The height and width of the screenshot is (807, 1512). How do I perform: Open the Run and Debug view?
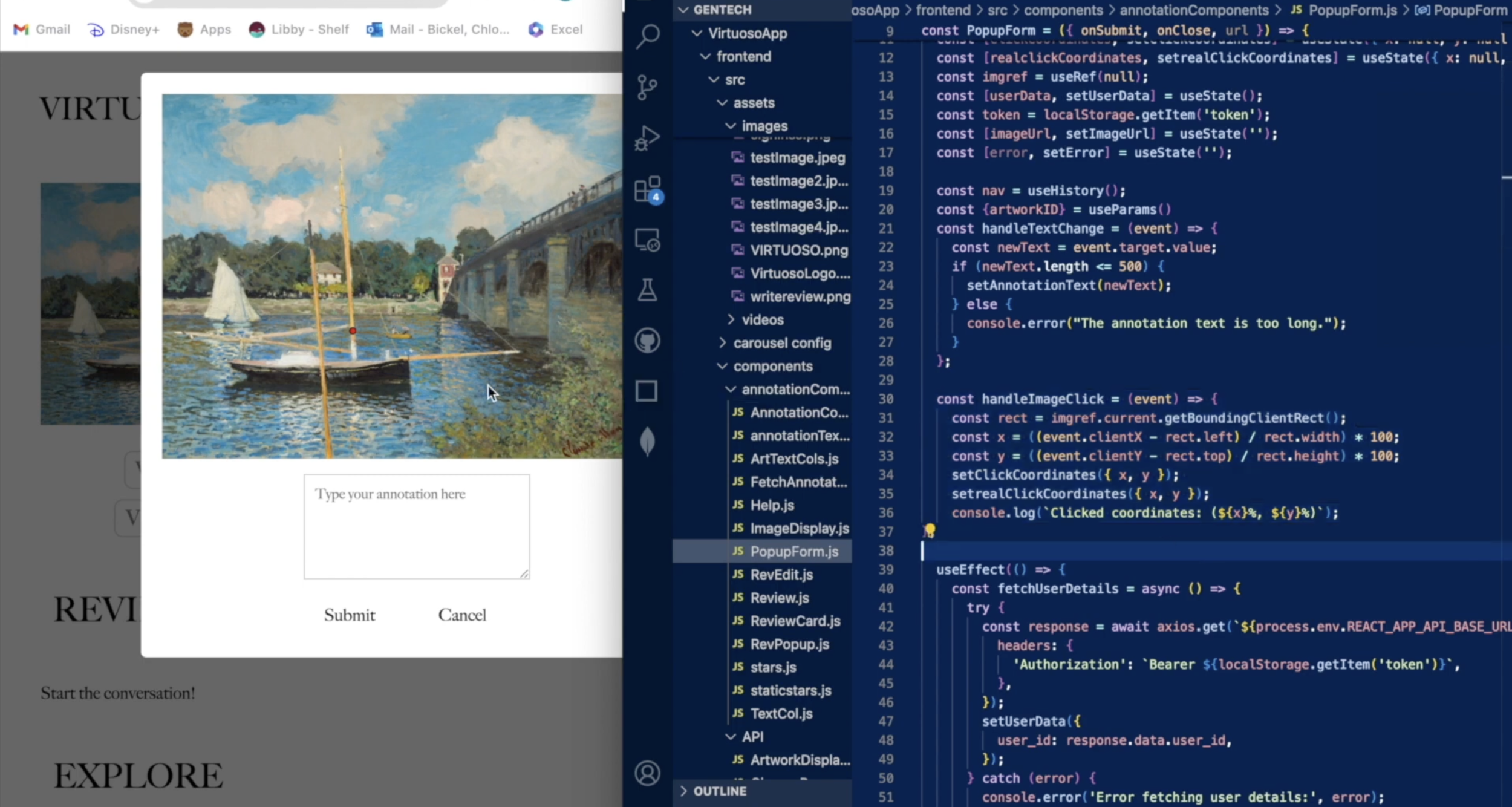(x=647, y=138)
